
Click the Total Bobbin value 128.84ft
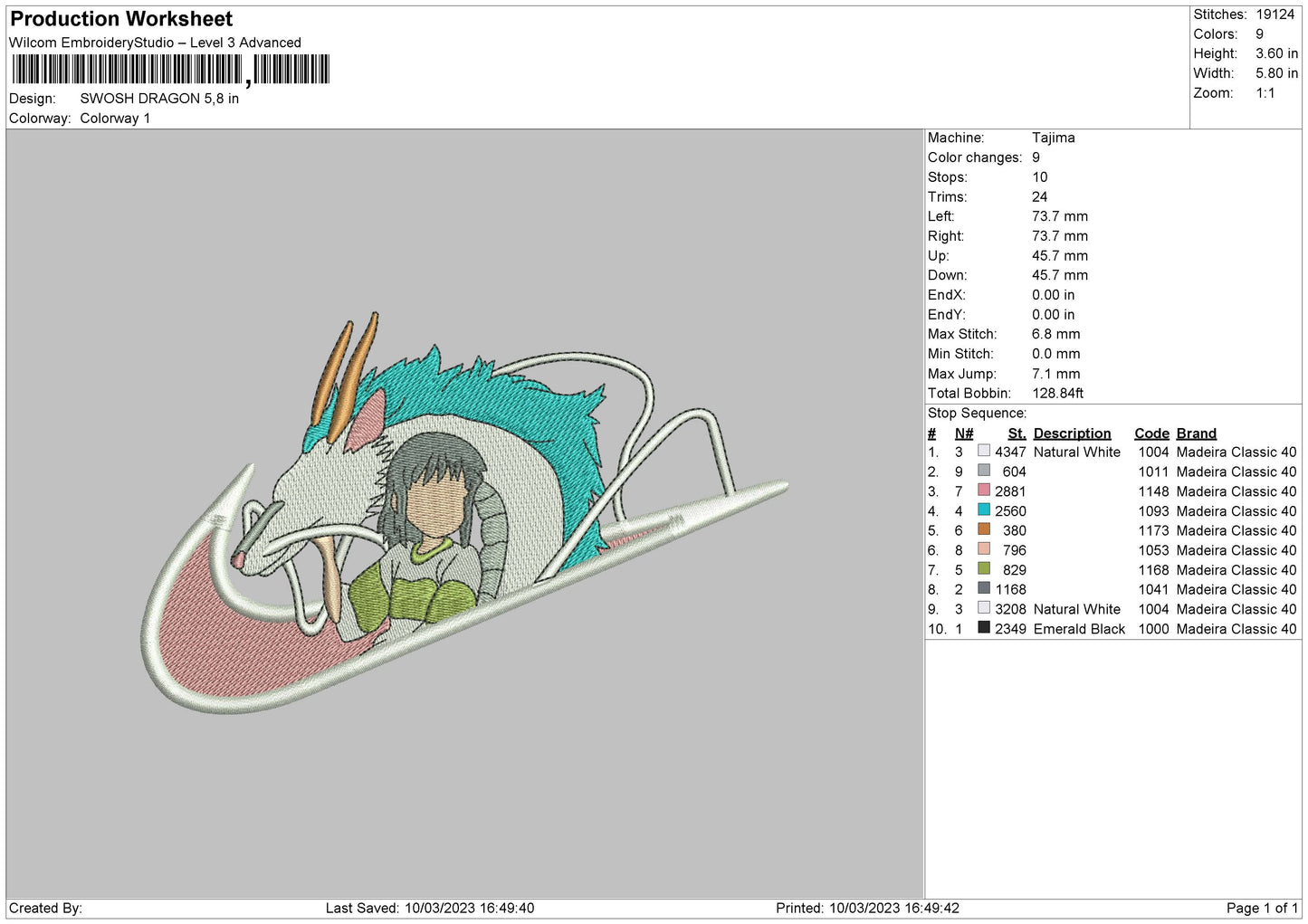click(x=1057, y=393)
